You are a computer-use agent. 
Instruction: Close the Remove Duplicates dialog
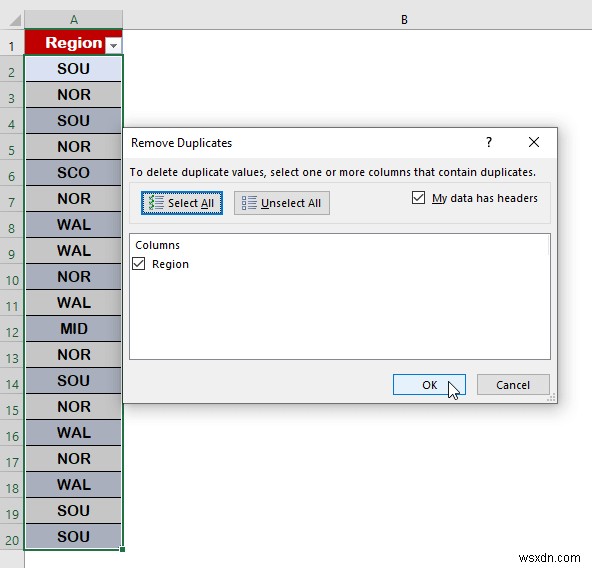(534, 142)
